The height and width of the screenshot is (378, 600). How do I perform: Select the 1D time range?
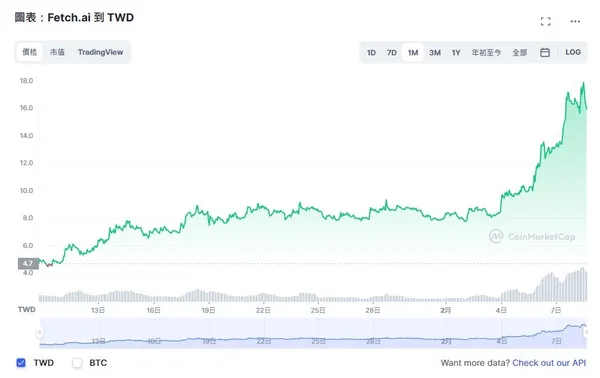371,52
